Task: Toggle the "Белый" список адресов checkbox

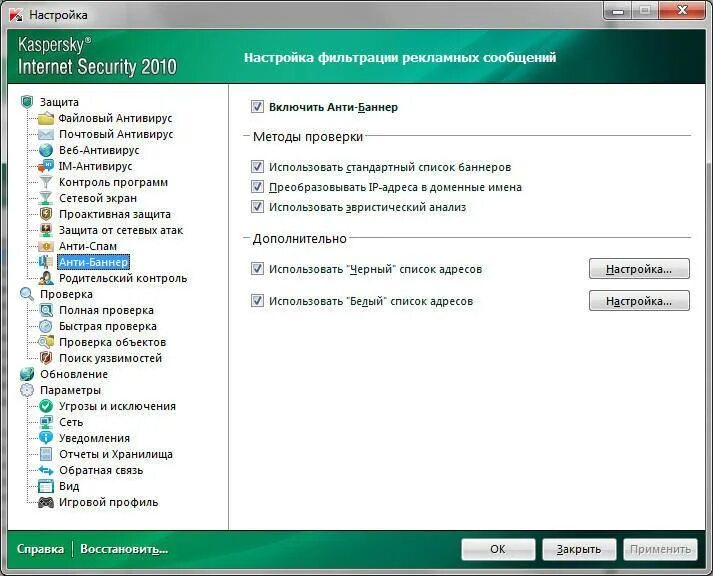Action: (x=257, y=301)
